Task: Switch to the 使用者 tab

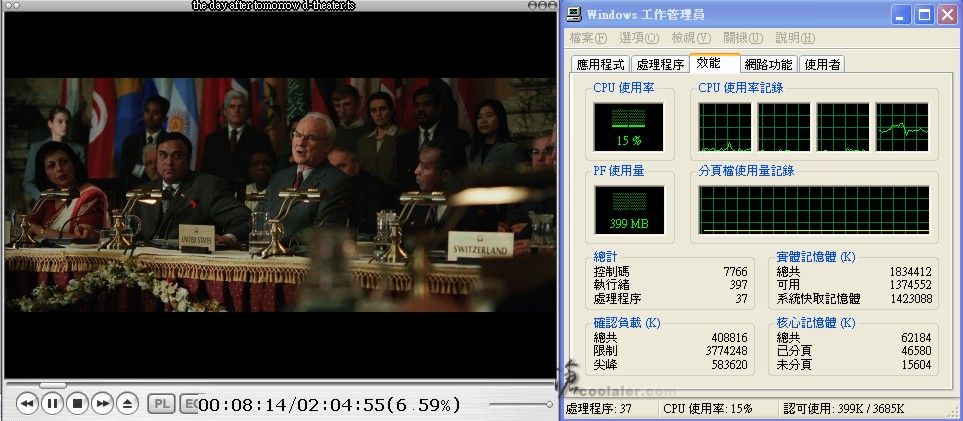Action: tap(822, 65)
